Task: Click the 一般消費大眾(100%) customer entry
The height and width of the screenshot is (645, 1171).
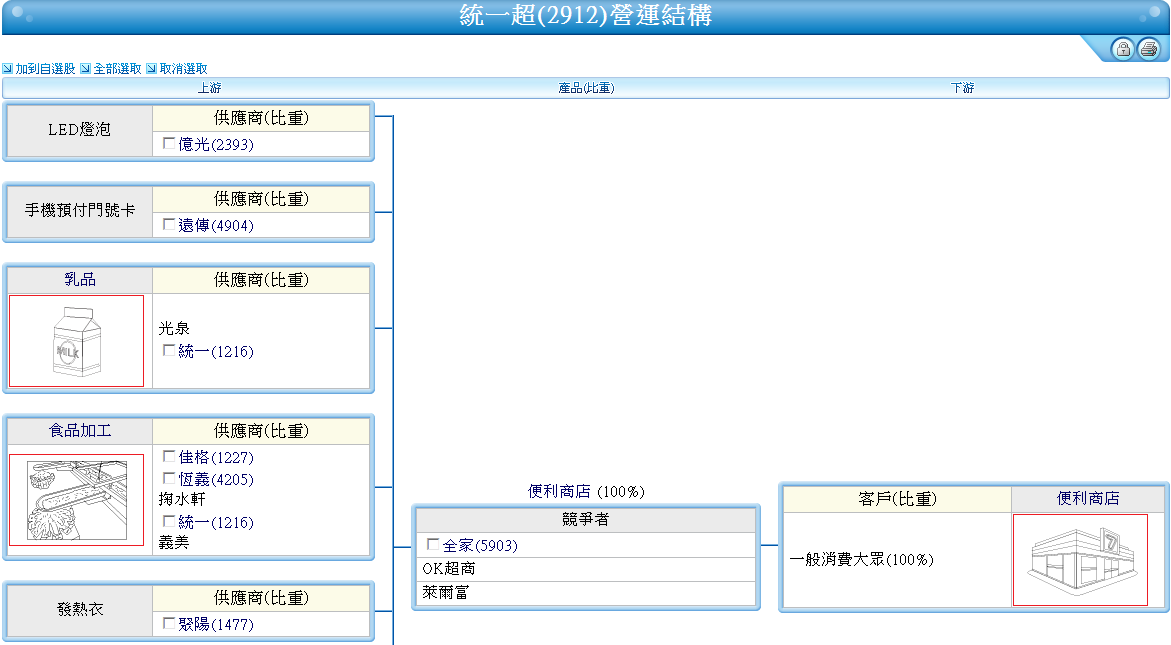Action: pos(862,560)
